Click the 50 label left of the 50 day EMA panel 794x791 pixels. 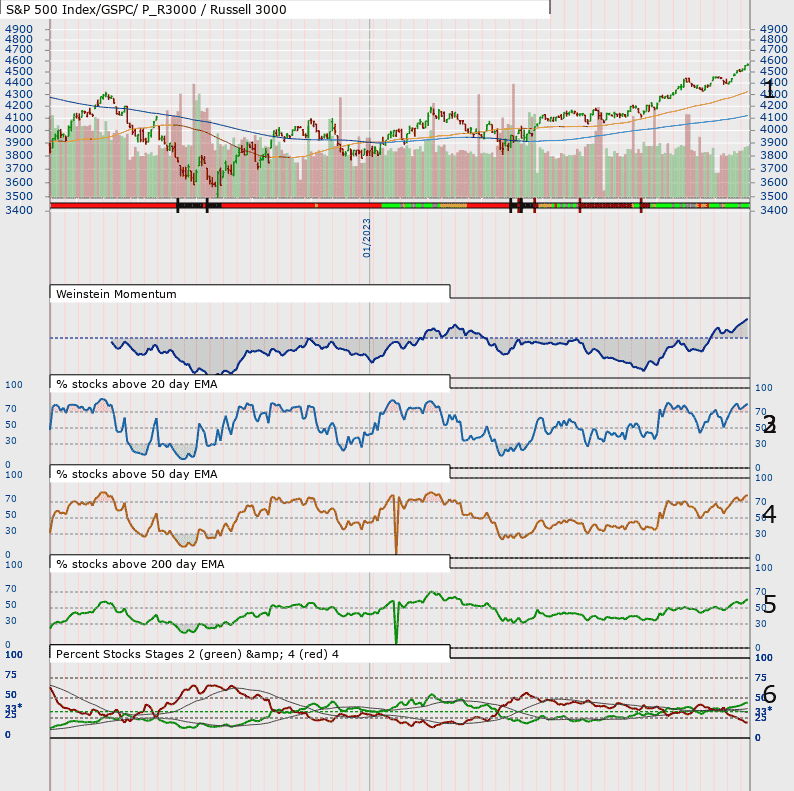point(11,515)
